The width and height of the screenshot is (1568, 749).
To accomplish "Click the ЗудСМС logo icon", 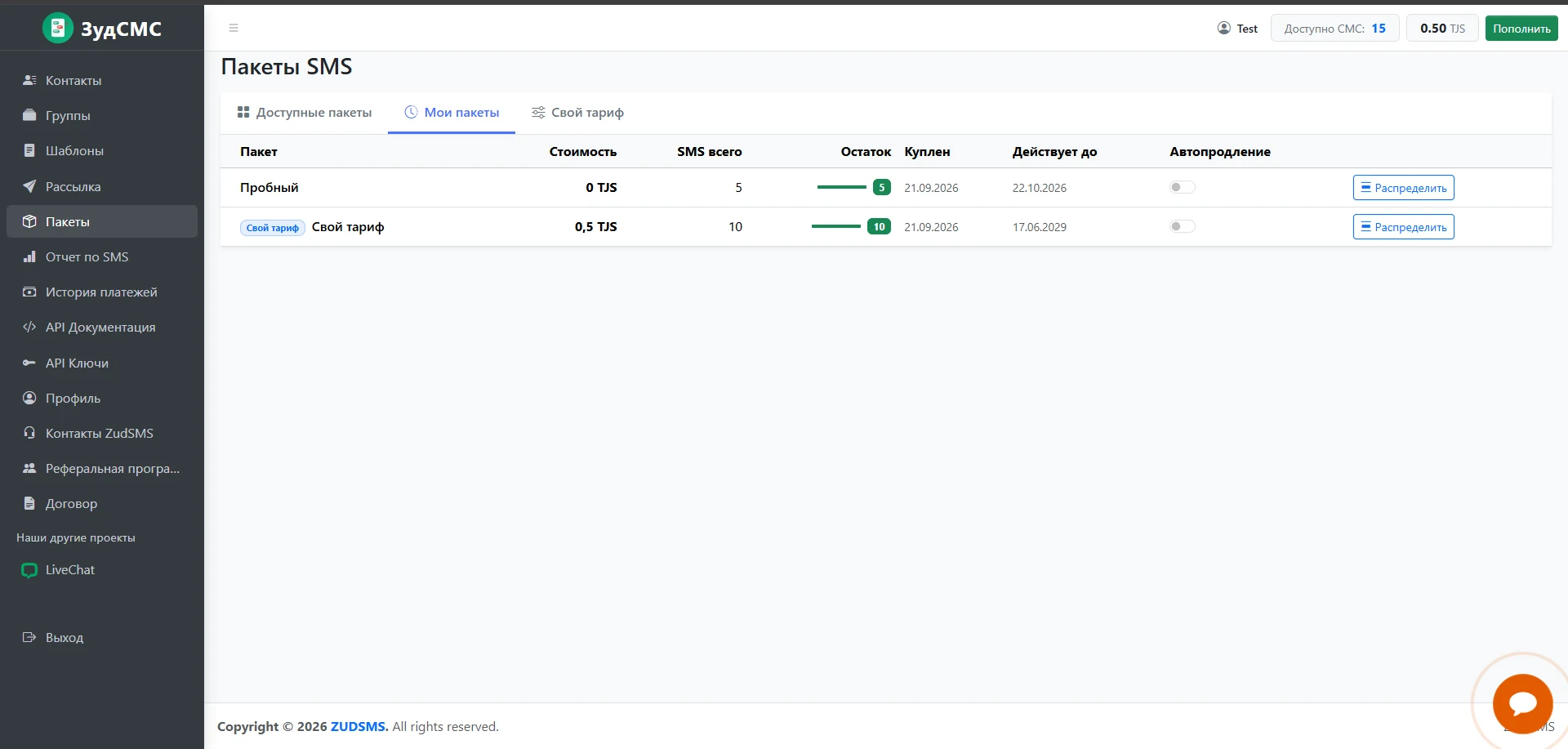I will point(58,28).
